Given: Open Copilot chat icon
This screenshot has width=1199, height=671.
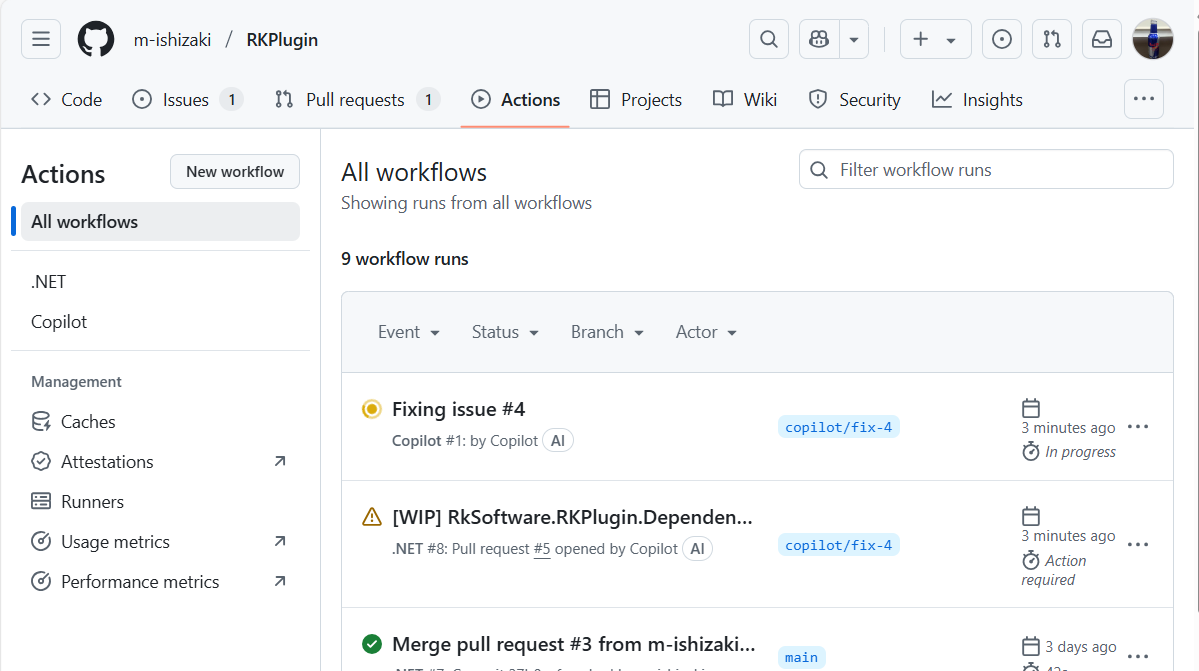Looking at the screenshot, I should tap(819, 39).
